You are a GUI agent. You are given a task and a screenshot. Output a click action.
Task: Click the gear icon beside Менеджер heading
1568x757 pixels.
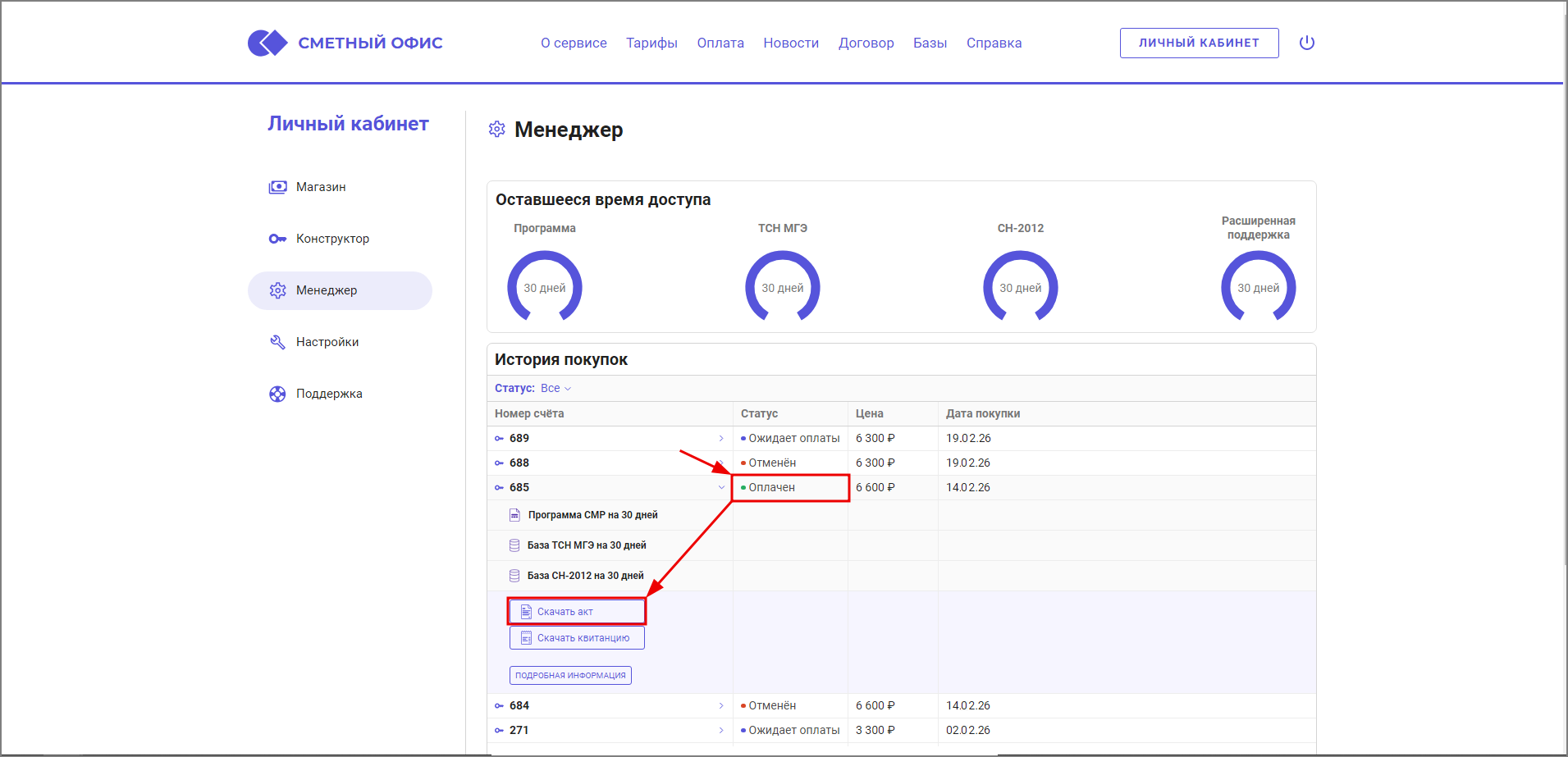coord(497,130)
